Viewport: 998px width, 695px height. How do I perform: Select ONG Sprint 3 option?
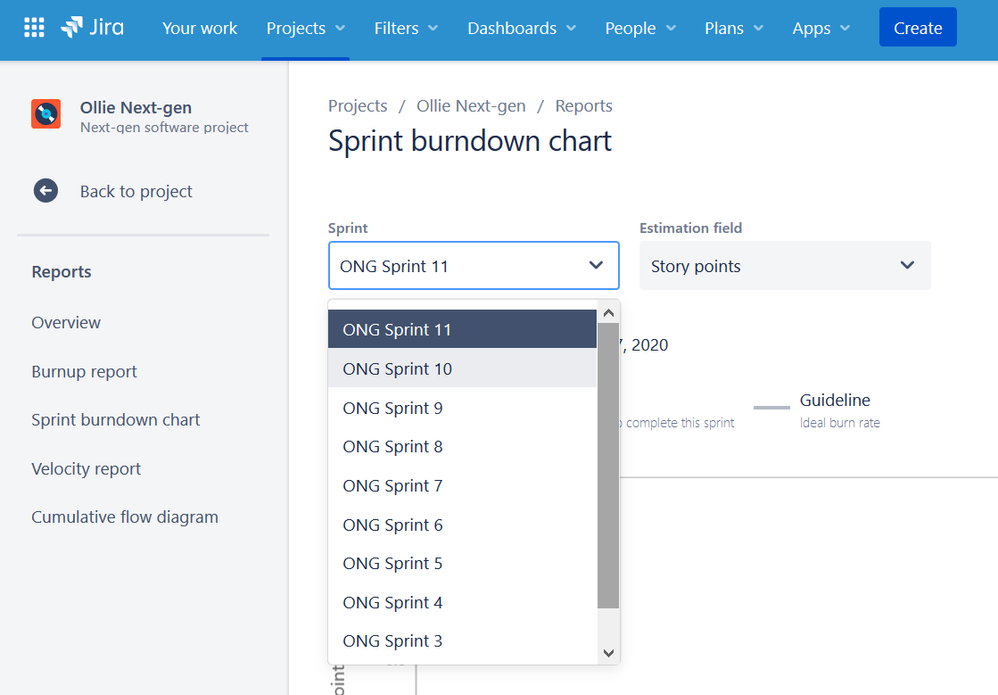tap(462, 641)
